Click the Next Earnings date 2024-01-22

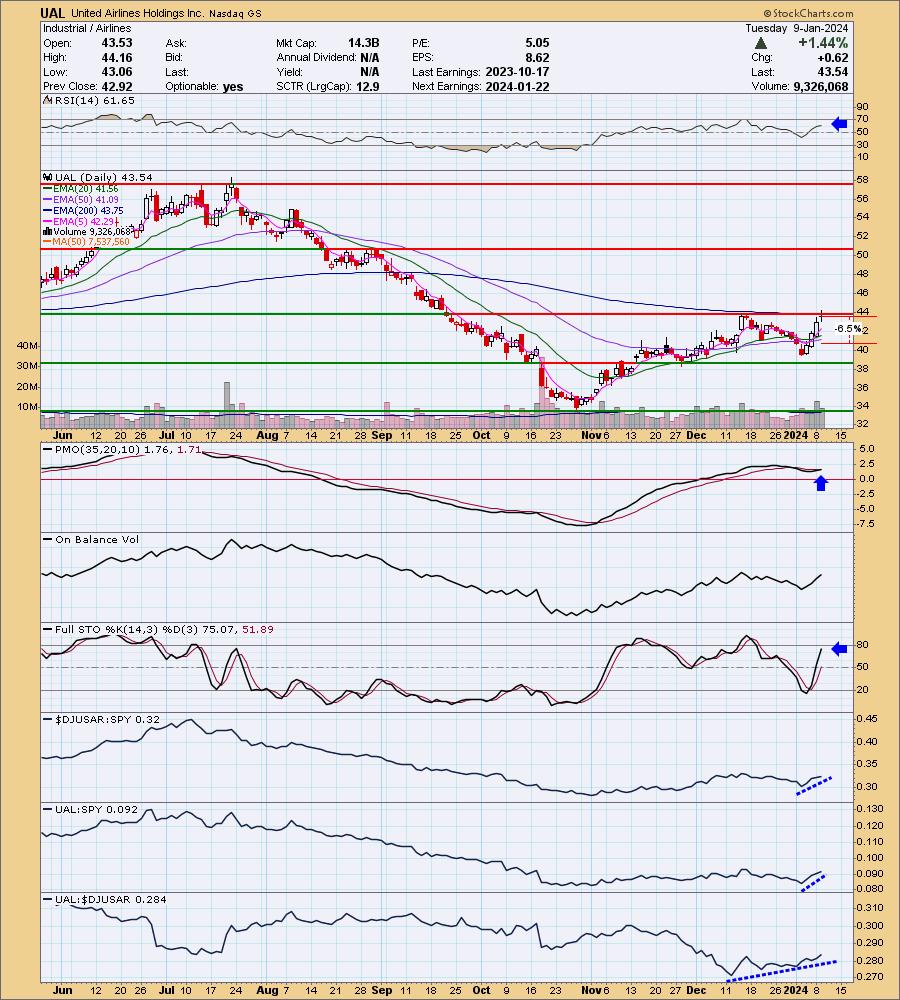517,86
